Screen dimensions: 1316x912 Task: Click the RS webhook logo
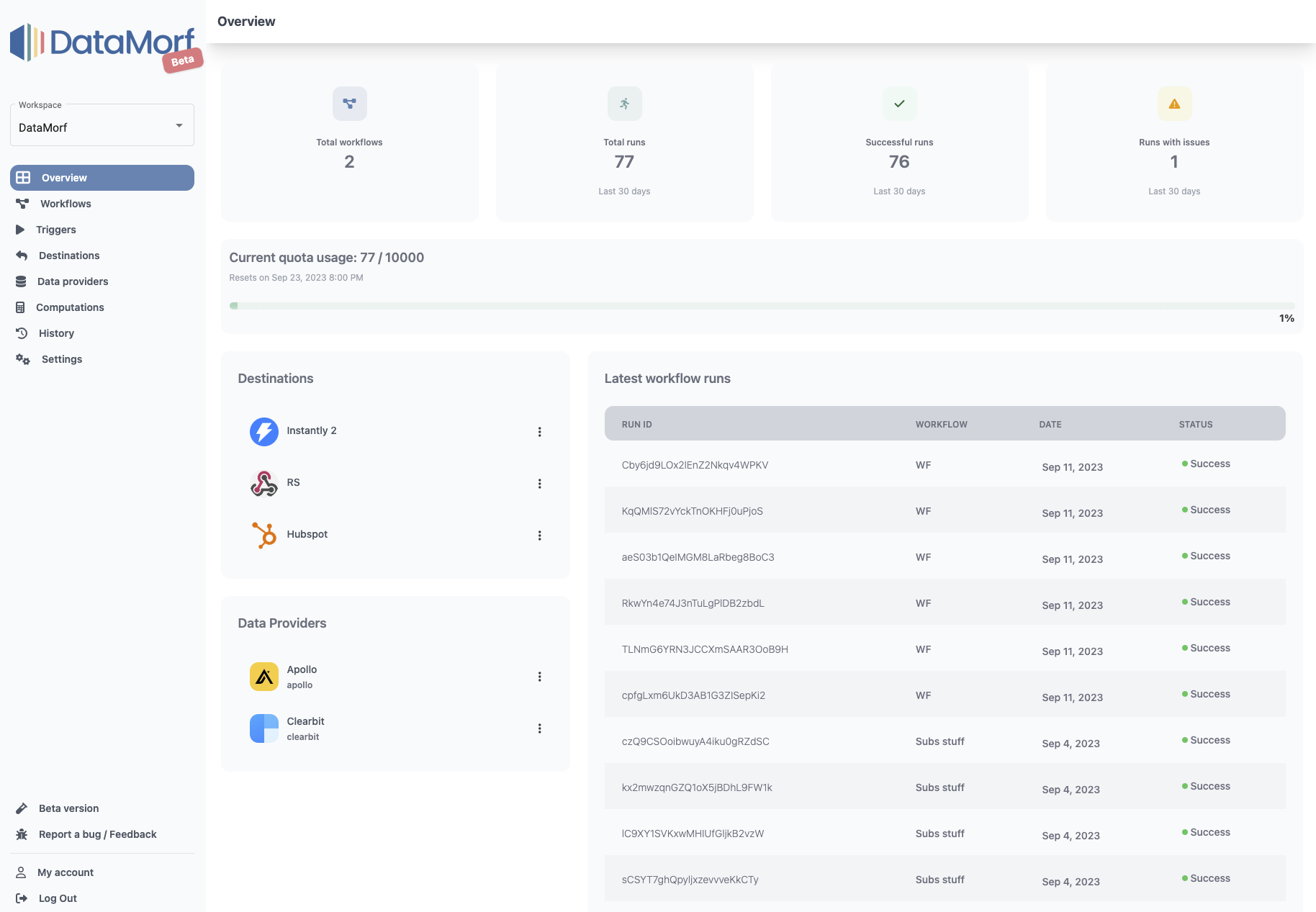coord(264,484)
